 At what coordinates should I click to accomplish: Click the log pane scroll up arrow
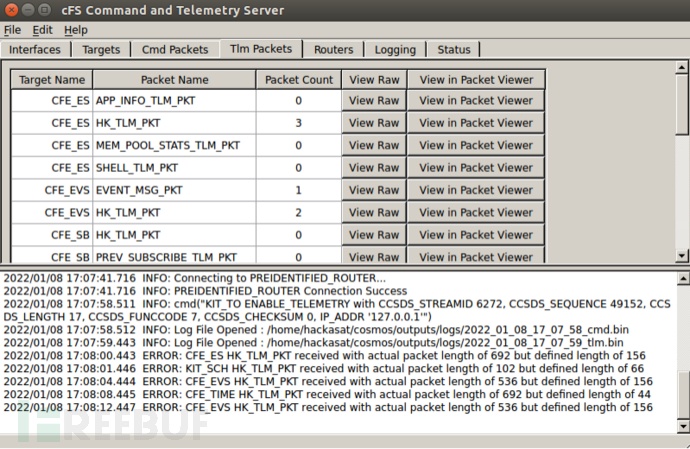pos(683,278)
